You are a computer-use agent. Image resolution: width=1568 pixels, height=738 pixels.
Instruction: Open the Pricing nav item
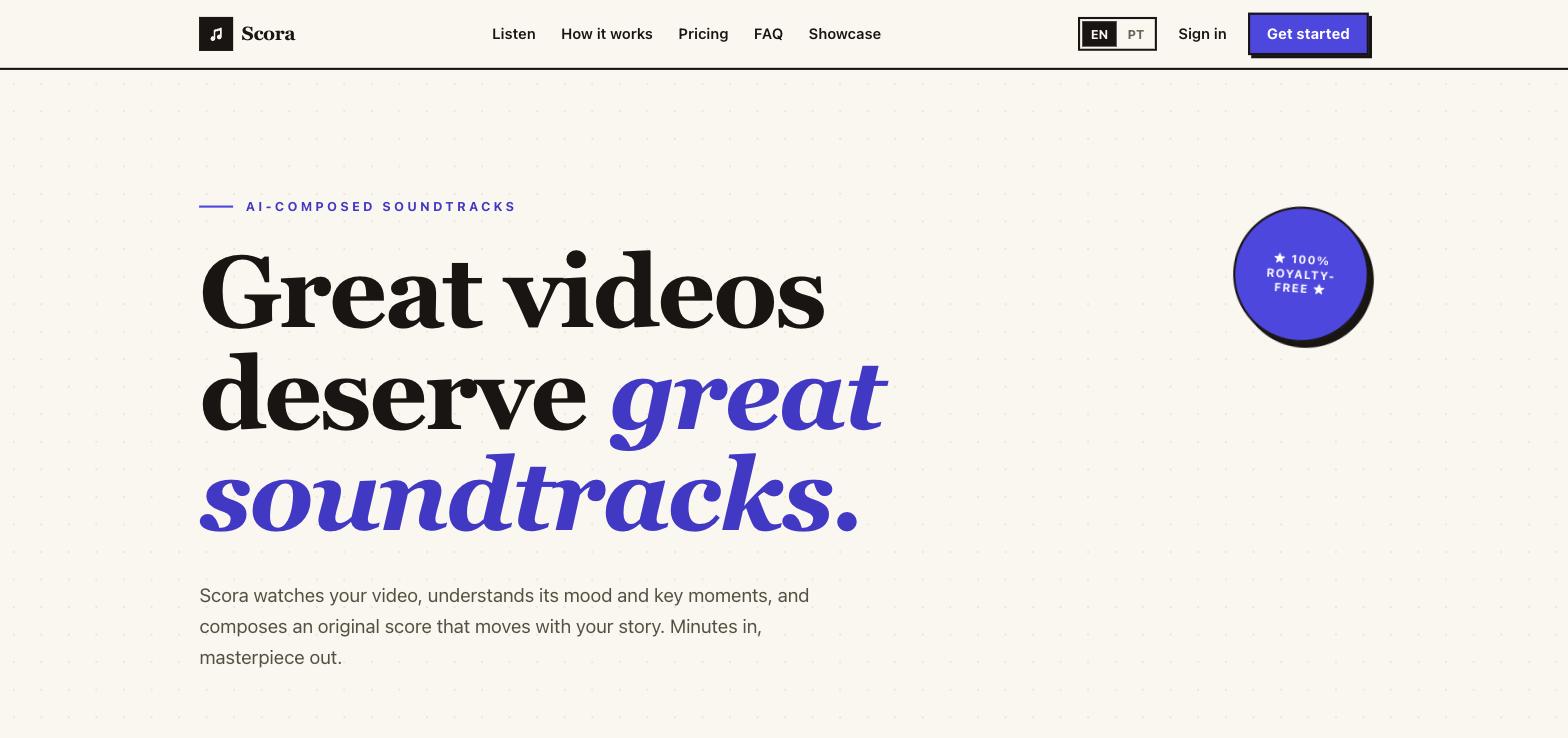pos(703,34)
